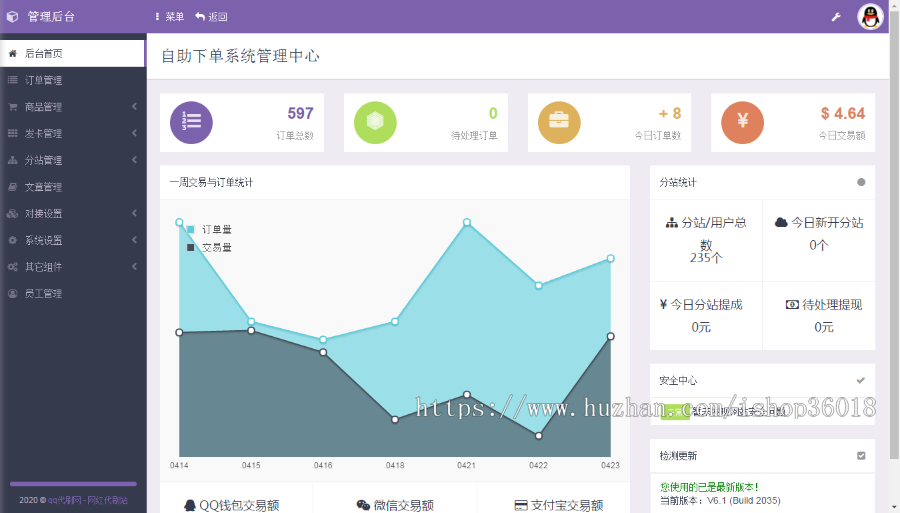Click the 一周交易与订单统计 panel title
The image size is (900, 513).
pyautogui.click(x=211, y=182)
